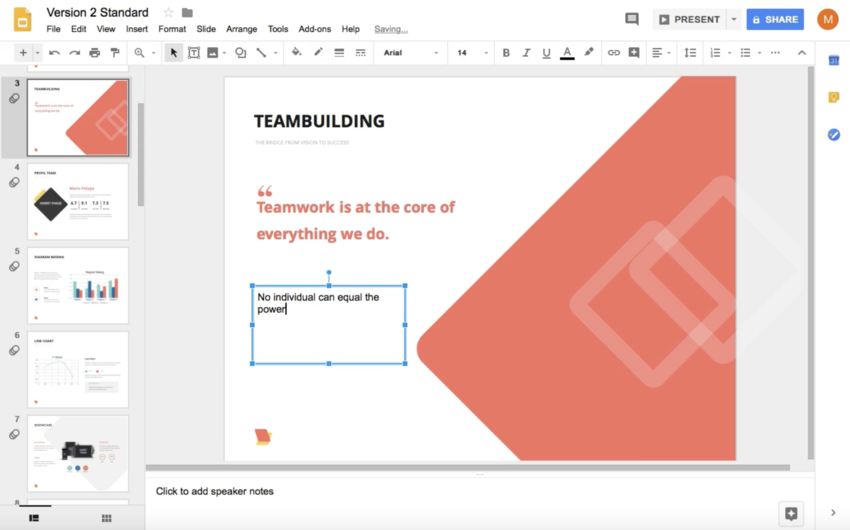Open the account avatar M
This screenshot has width=850, height=530.
[827, 20]
